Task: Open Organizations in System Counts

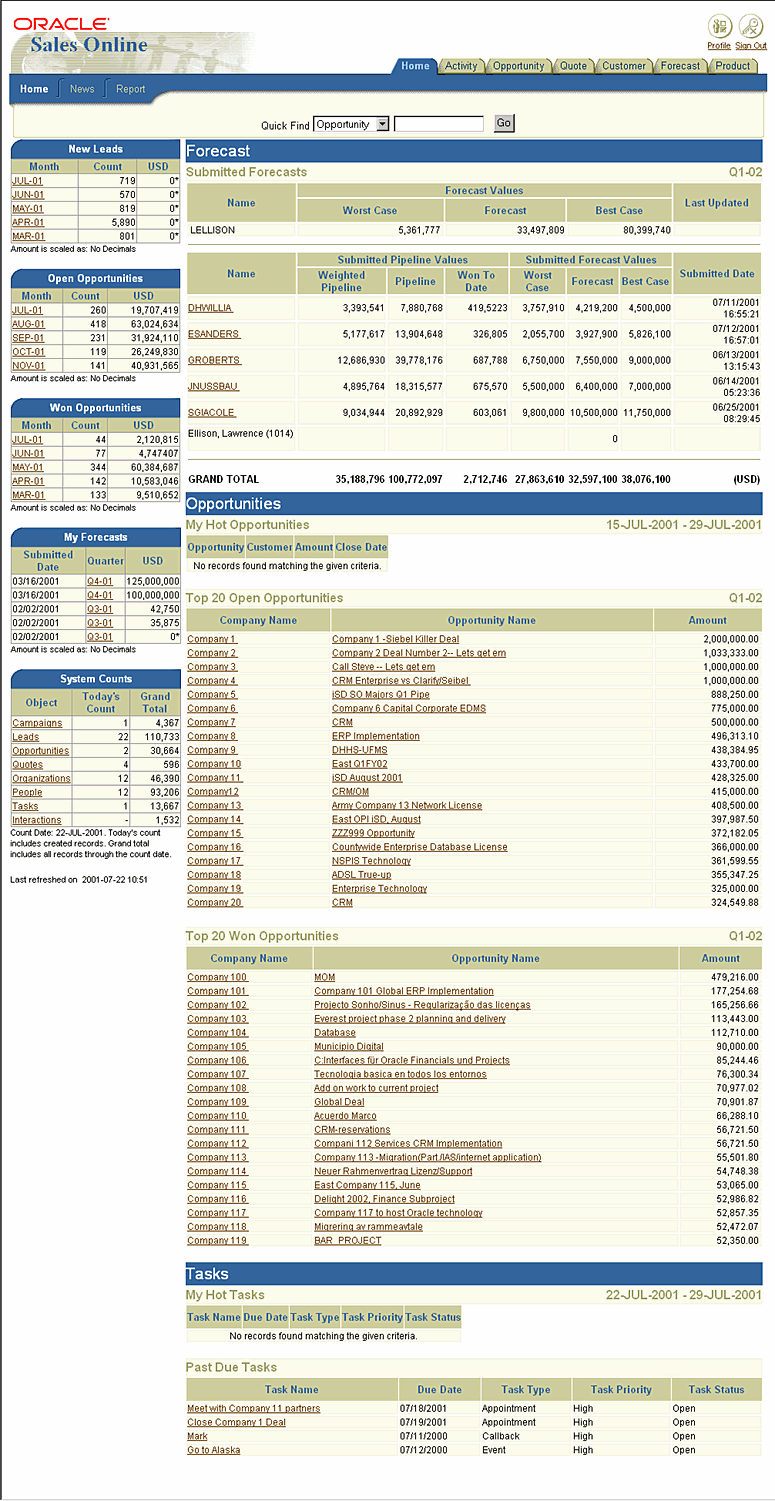Action: click(41, 779)
